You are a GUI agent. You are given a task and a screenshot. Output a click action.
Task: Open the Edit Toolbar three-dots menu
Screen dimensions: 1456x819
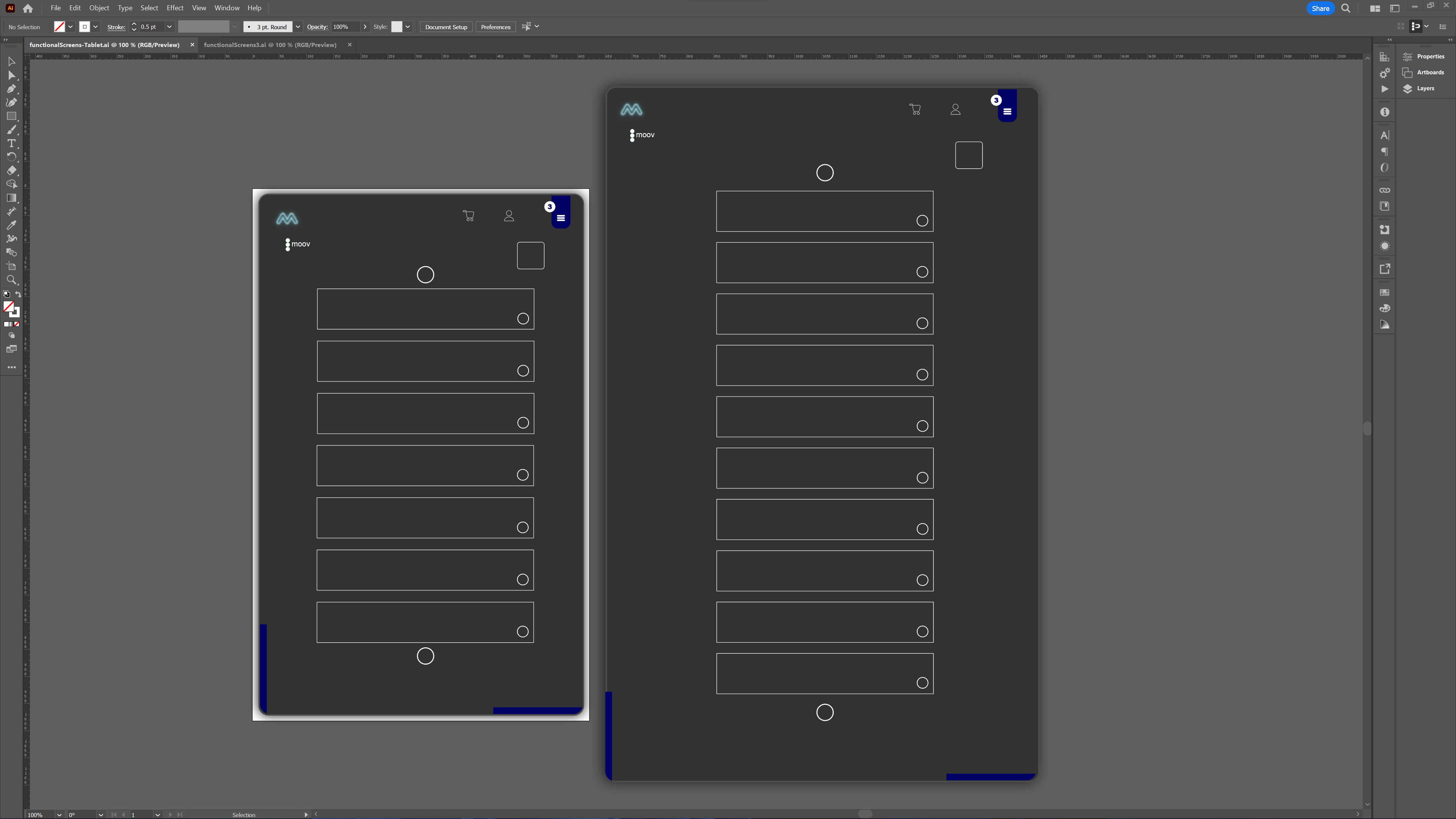coord(11,367)
